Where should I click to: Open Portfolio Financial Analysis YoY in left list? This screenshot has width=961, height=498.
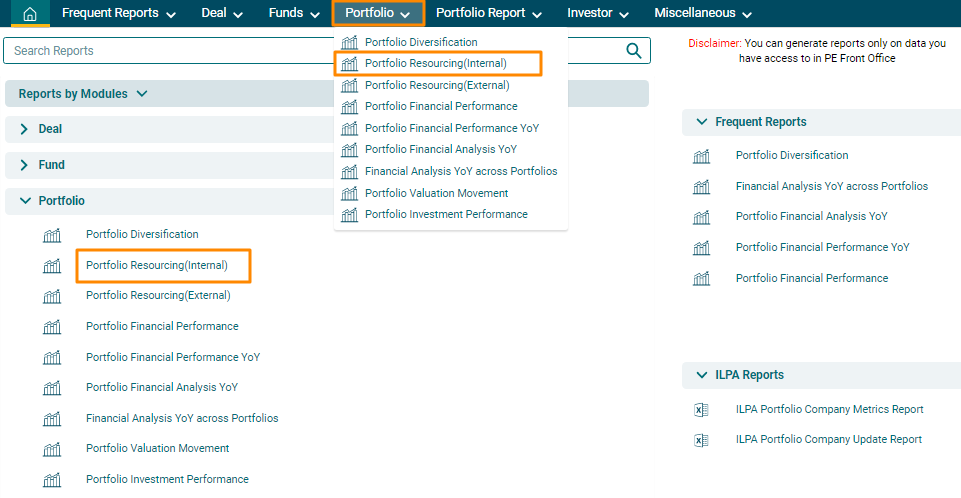pos(162,387)
